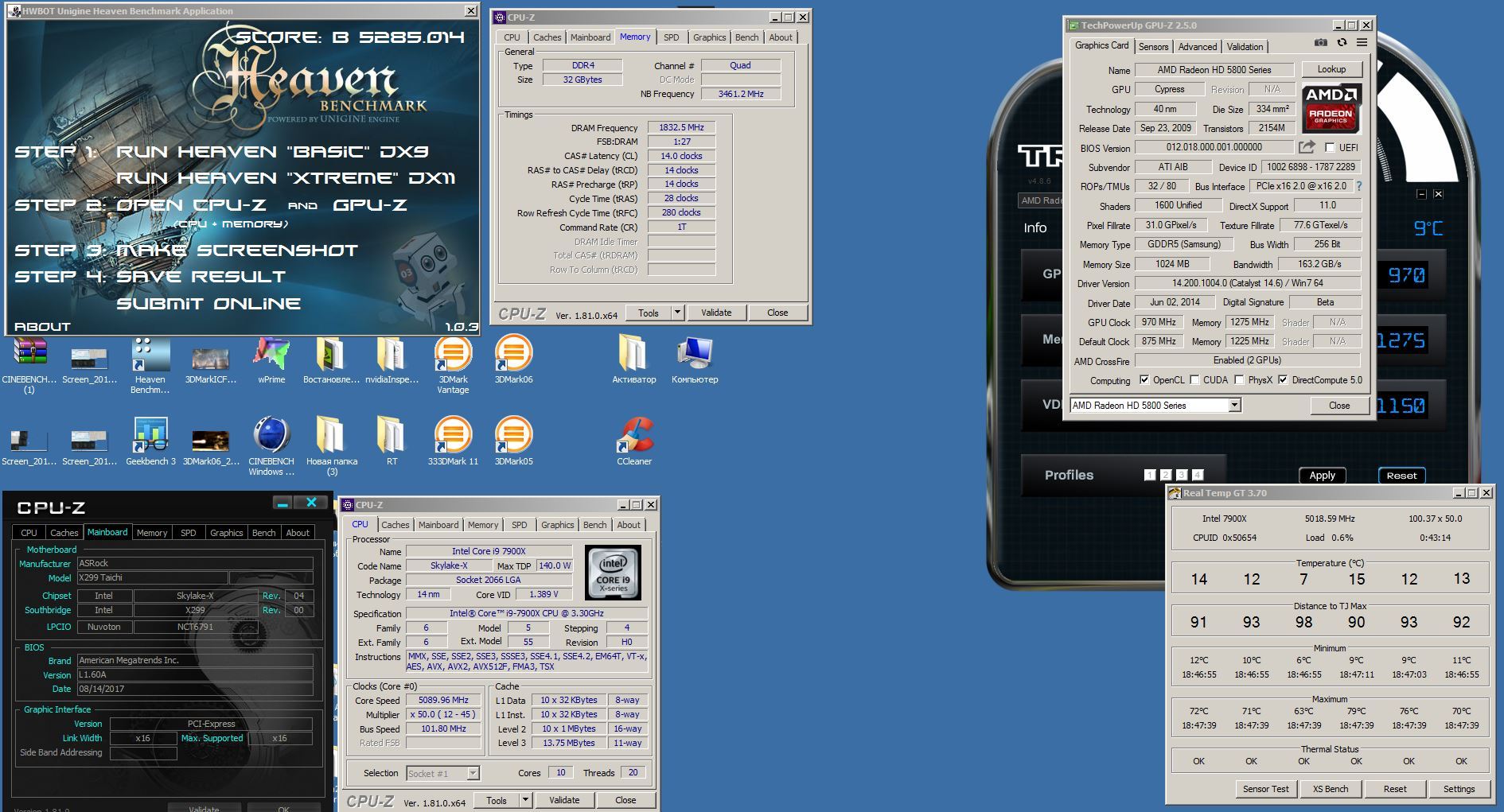The height and width of the screenshot is (812, 1504).
Task: Click Reset in the Afterburner panel
Action: coord(1401,476)
